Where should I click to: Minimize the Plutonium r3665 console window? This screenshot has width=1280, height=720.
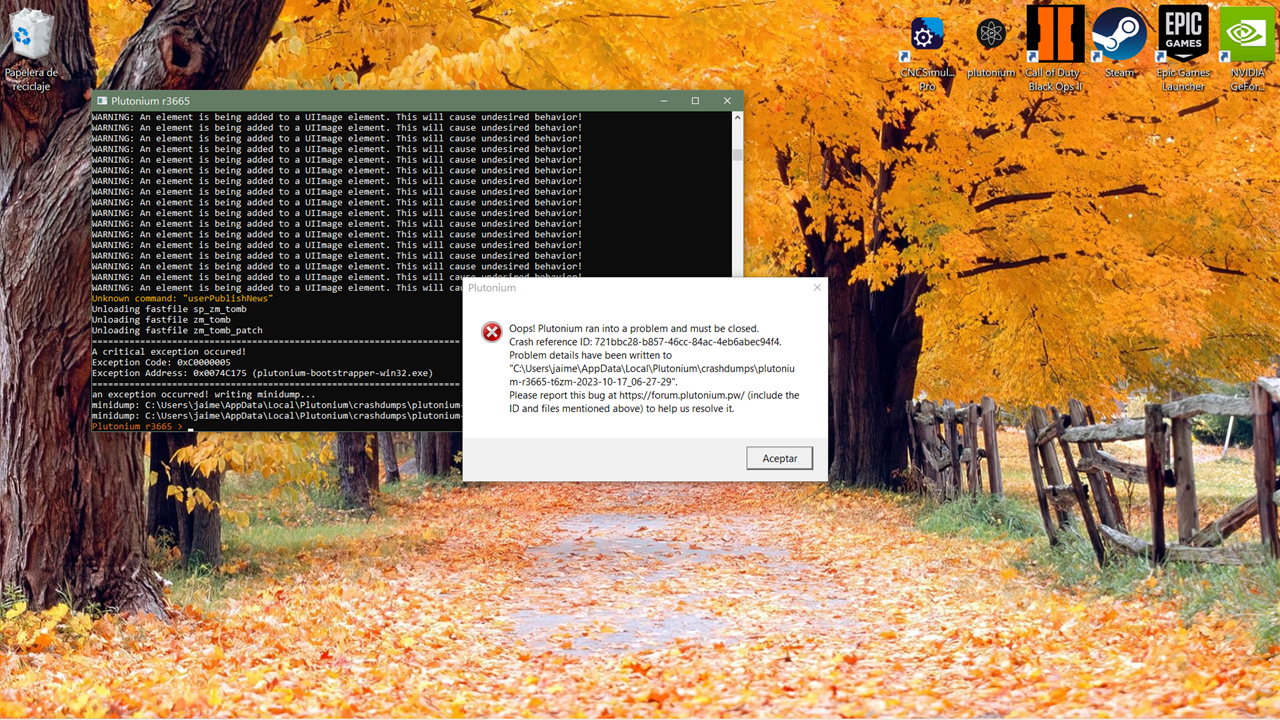(664, 101)
